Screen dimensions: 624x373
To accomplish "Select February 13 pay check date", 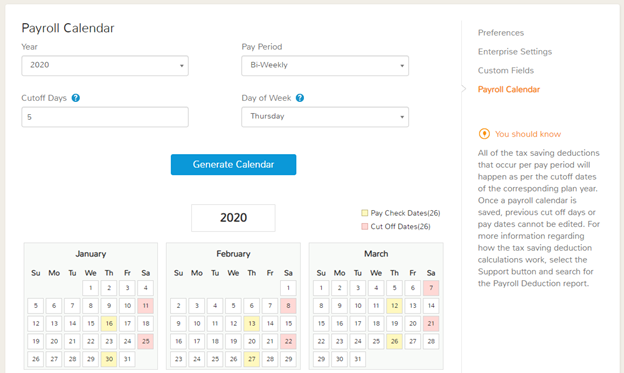I will [x=252, y=324].
